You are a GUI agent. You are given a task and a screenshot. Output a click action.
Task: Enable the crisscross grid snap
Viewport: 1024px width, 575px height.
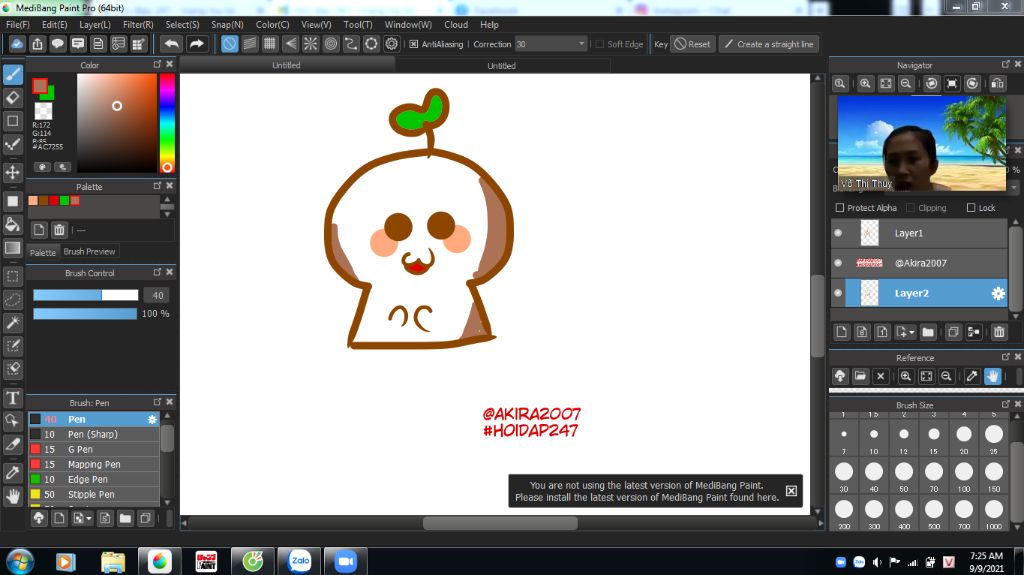pos(270,44)
